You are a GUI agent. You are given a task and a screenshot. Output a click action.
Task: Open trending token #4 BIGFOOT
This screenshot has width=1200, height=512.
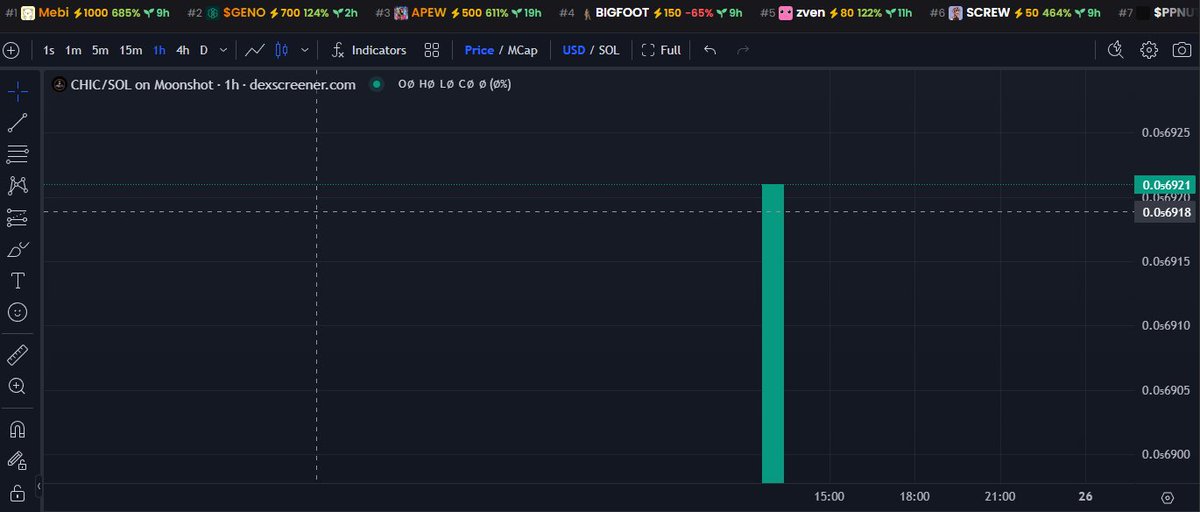pos(651,13)
